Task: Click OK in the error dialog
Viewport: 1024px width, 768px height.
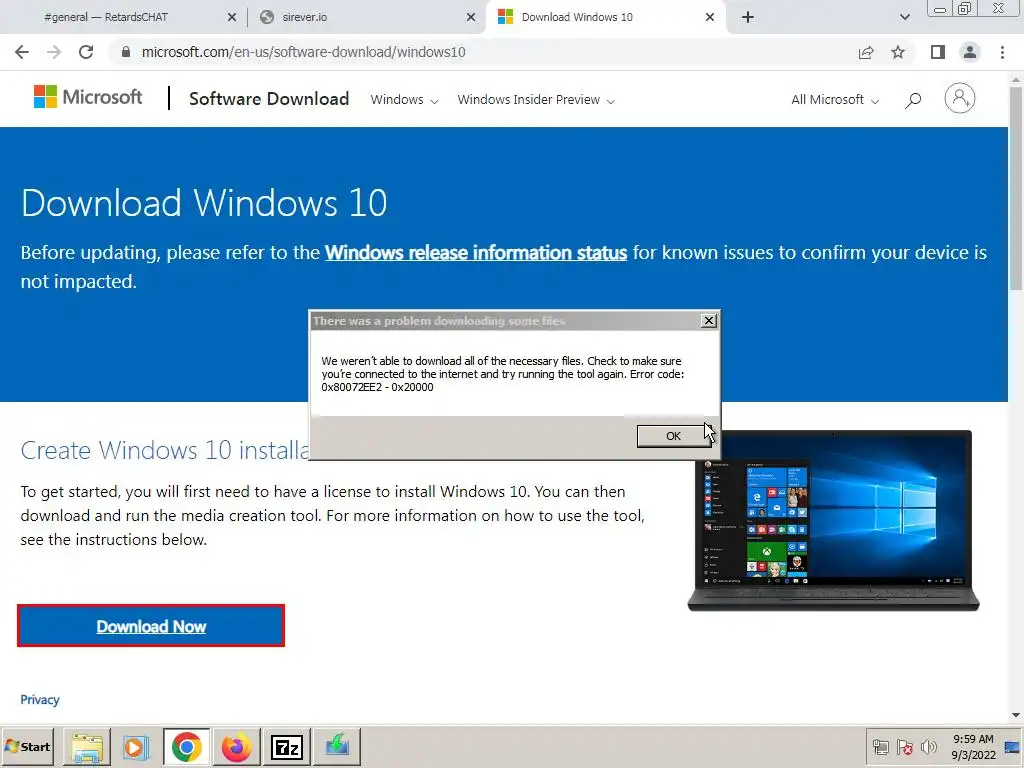Action: coord(673,436)
